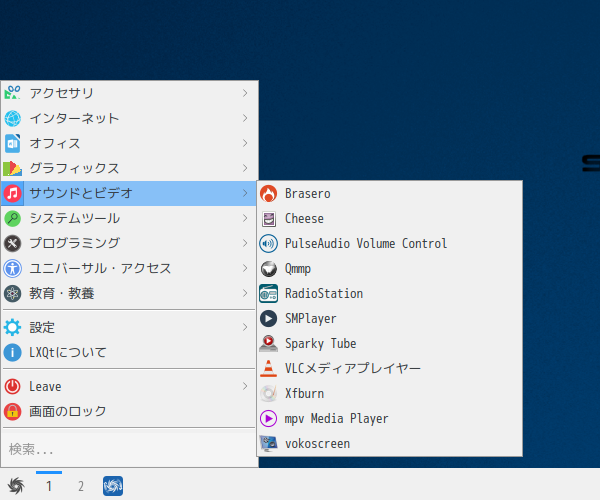The width and height of the screenshot is (600, 500).
Task: Click the Sparky Tube icon
Action: tap(269, 344)
